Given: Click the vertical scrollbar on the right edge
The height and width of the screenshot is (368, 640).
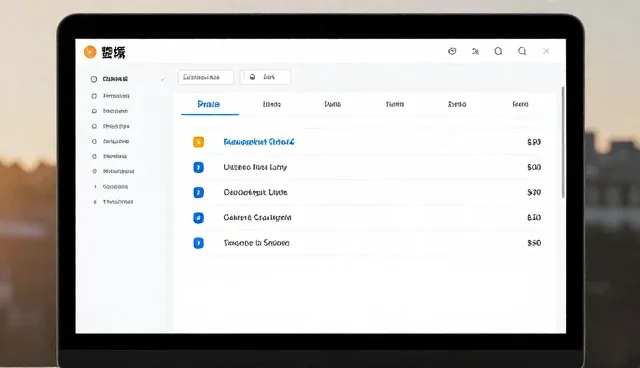Looking at the screenshot, I should (563, 142).
